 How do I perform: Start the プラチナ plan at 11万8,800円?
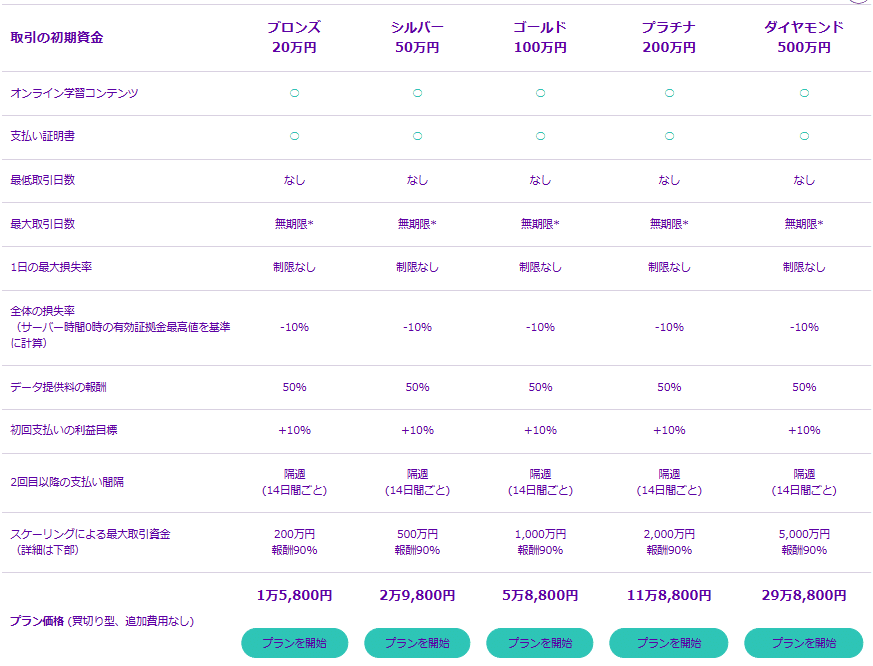[669, 643]
